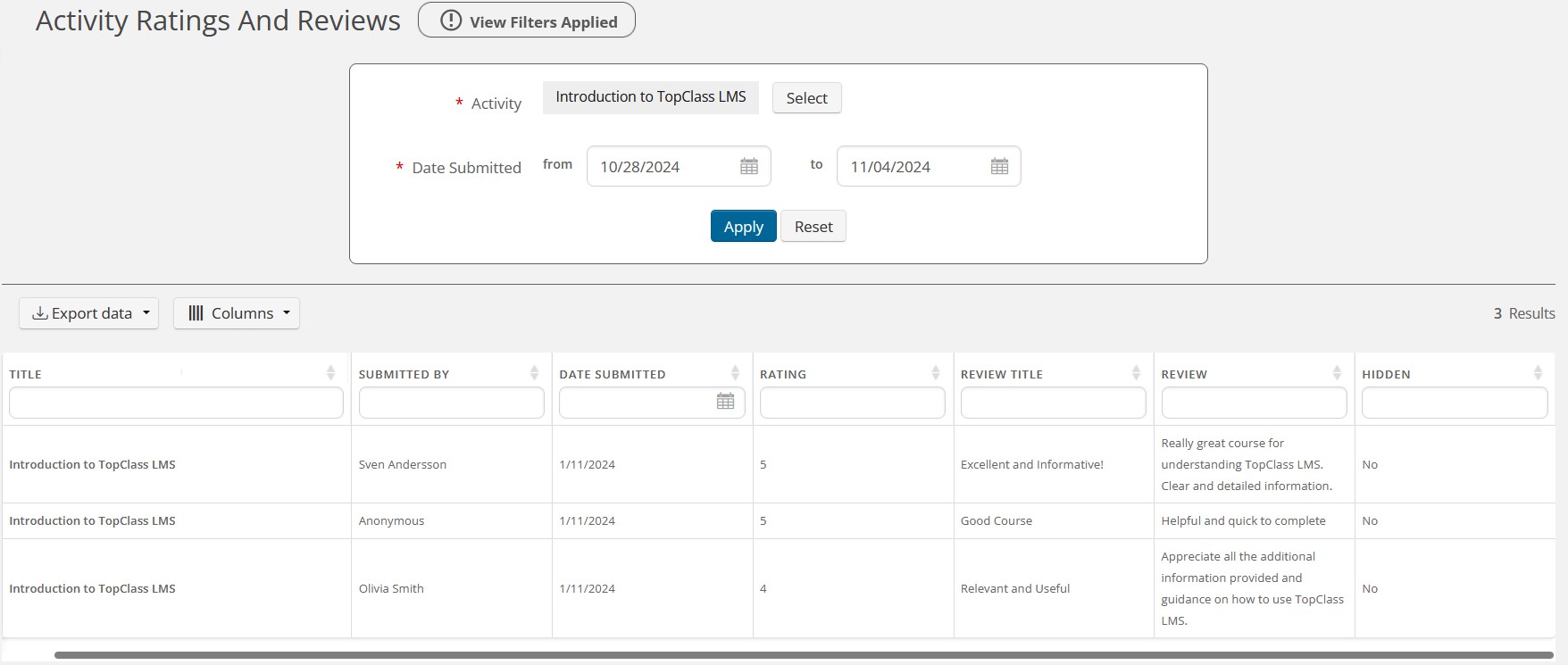This screenshot has width=1568, height=665.
Task: Click 'Excellent and Informative!' review title
Action: 1032,465
